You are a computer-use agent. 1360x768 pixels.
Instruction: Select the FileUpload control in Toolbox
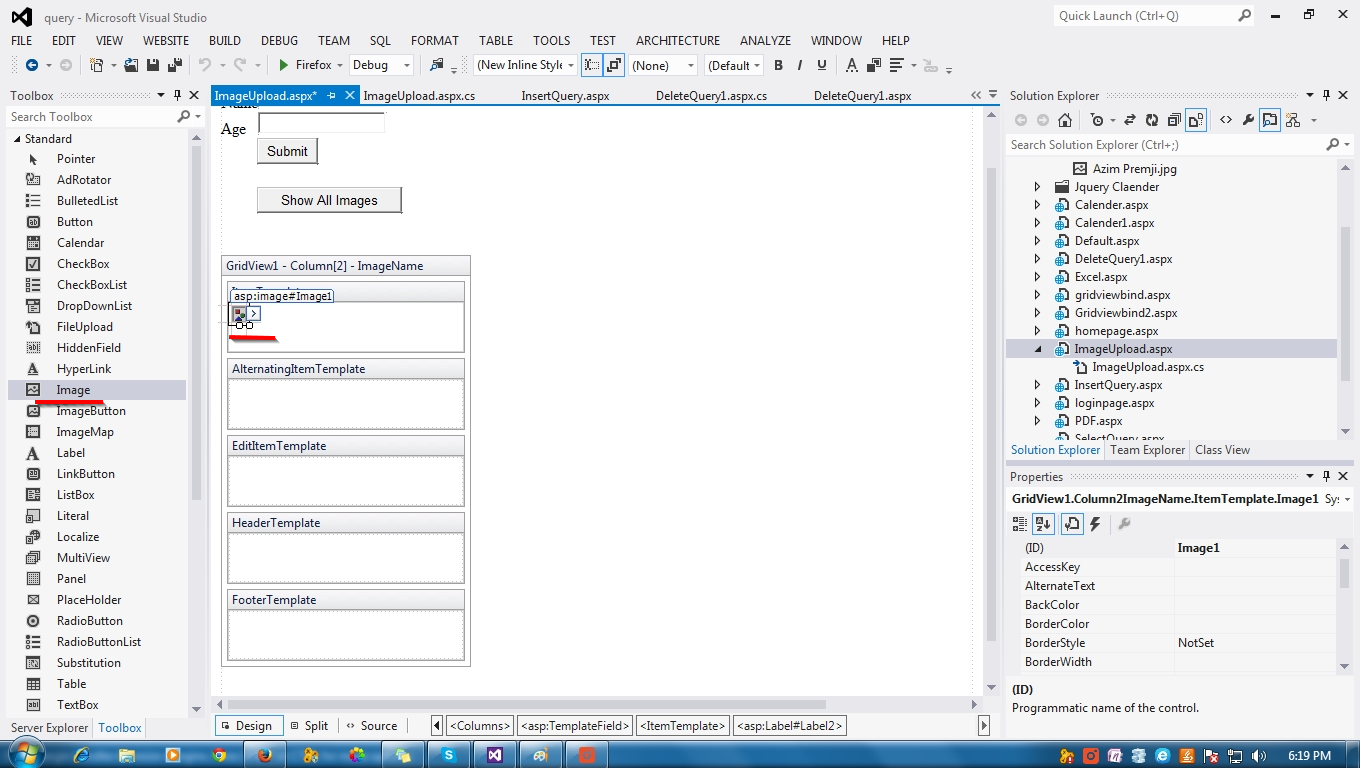85,327
